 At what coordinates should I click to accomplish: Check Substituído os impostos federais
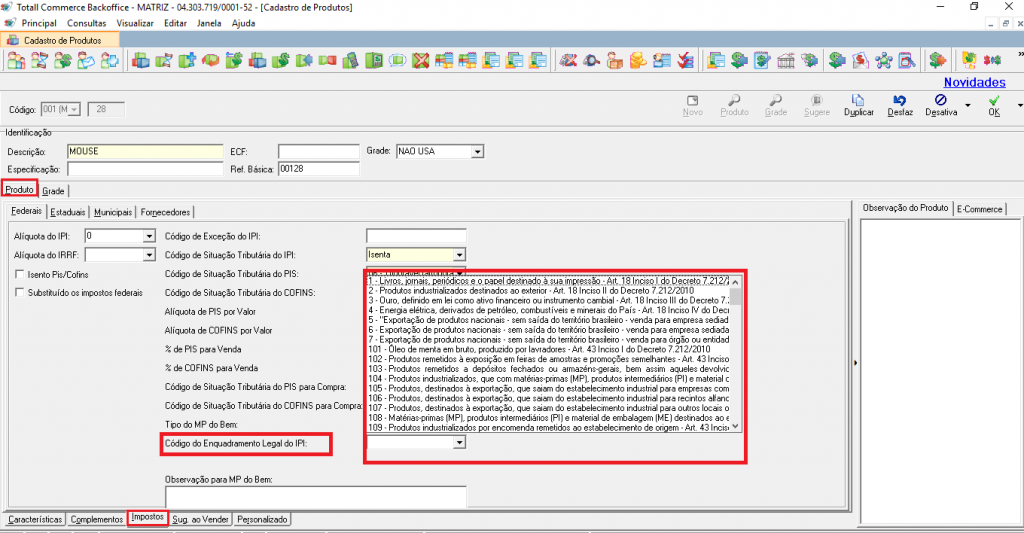(20, 292)
